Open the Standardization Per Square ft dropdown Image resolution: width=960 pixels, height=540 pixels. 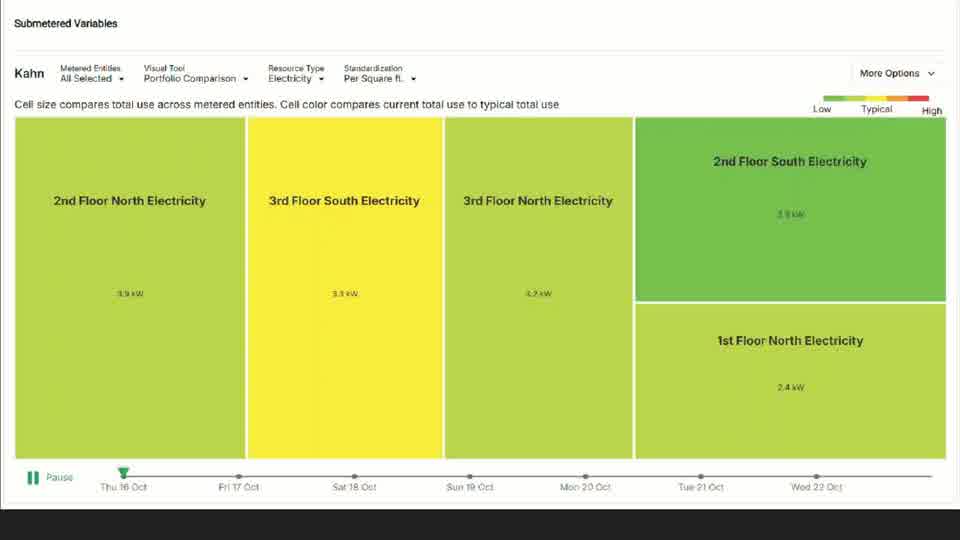(380, 73)
